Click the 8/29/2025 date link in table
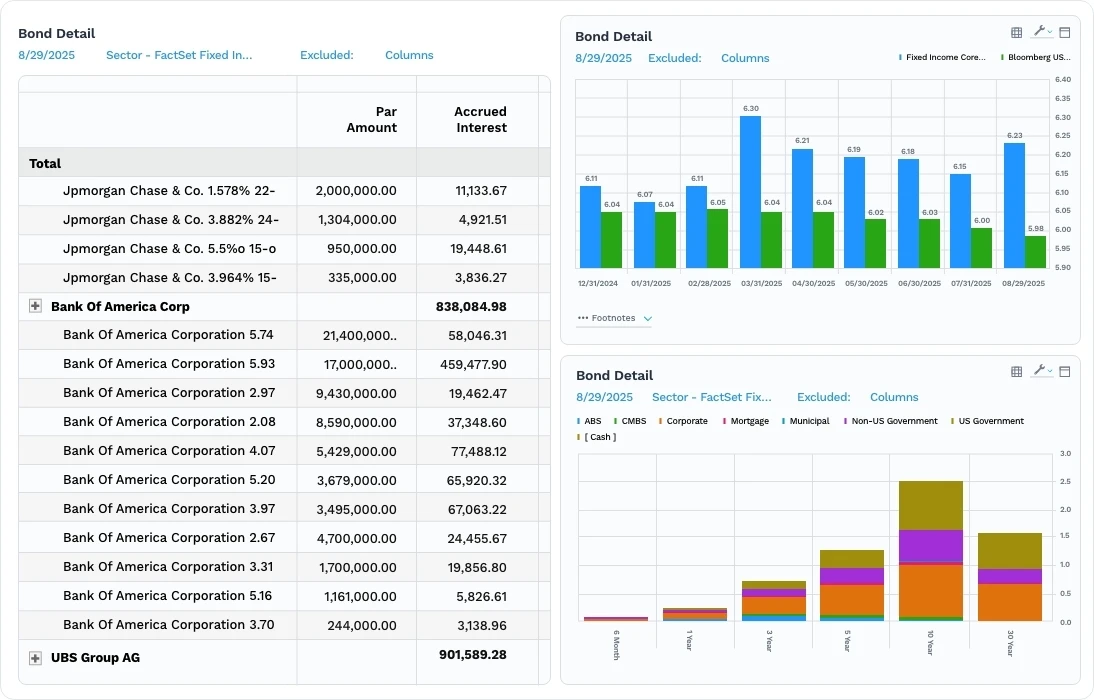Screen dimensions: 1094x700 pyautogui.click(x=45, y=55)
